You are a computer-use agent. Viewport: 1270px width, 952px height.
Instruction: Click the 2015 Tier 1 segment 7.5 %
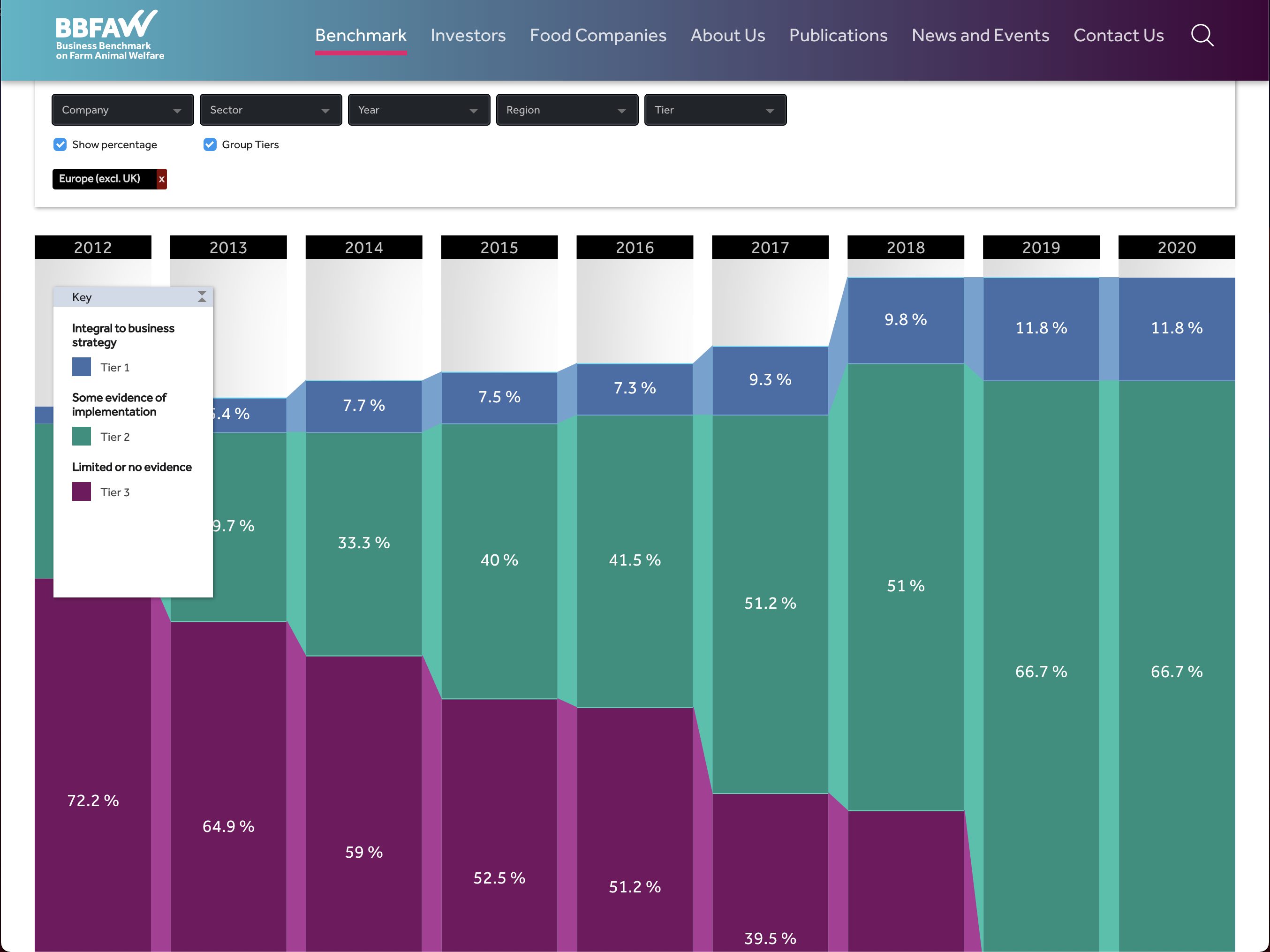(x=499, y=397)
